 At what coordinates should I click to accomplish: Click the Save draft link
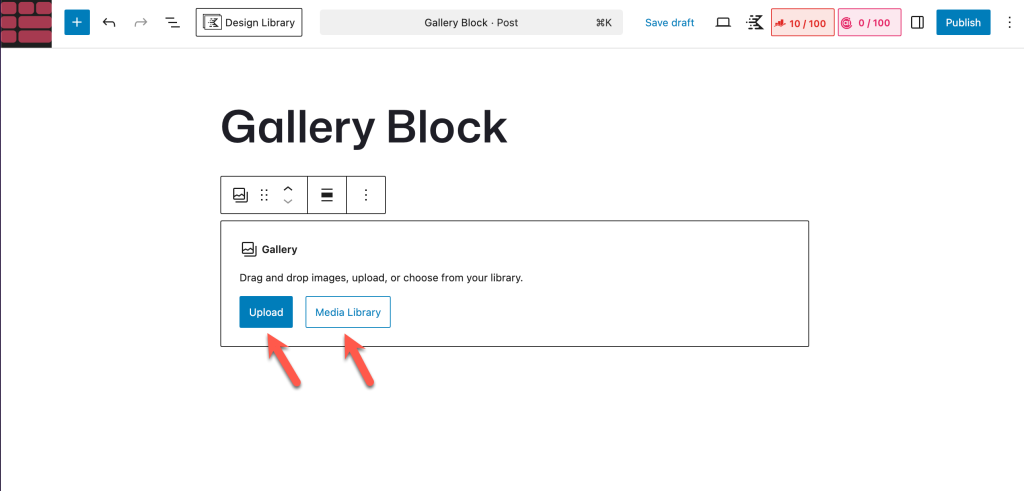[x=669, y=22]
